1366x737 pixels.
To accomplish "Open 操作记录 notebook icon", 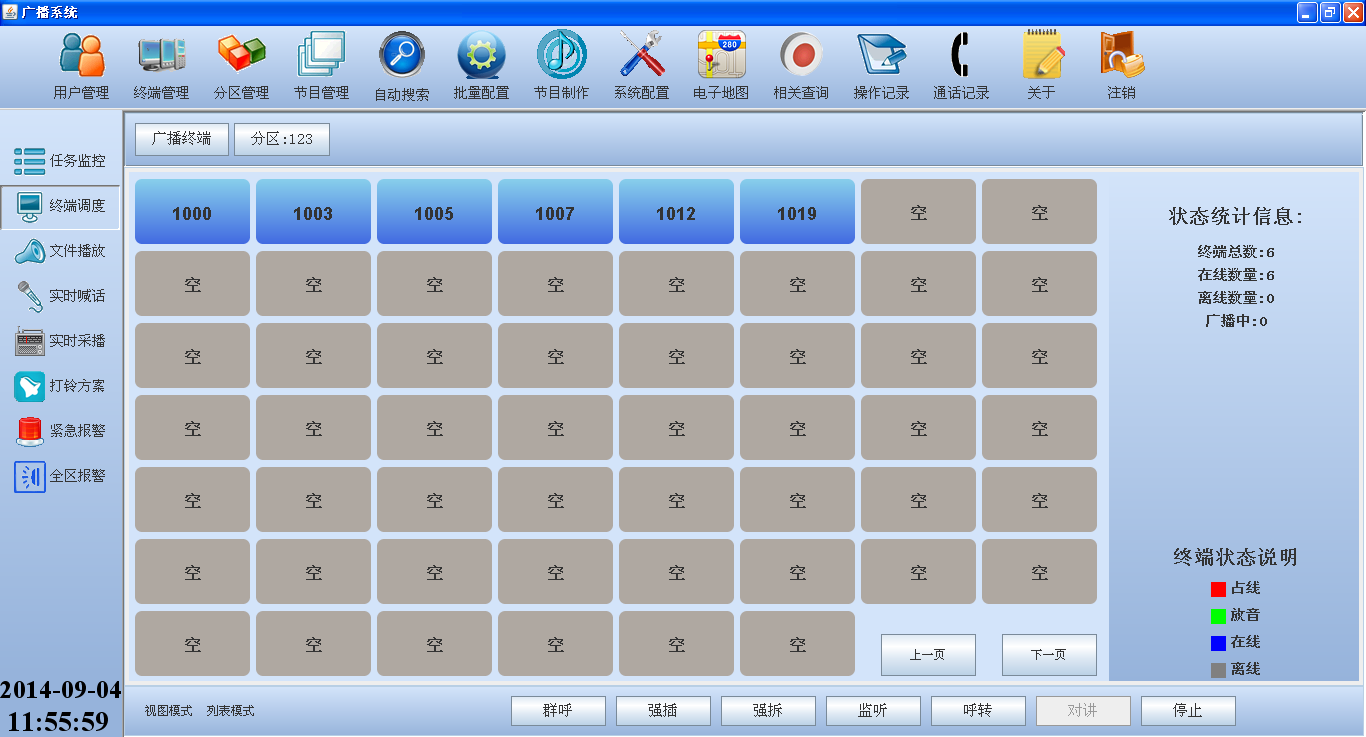I will [x=881, y=56].
